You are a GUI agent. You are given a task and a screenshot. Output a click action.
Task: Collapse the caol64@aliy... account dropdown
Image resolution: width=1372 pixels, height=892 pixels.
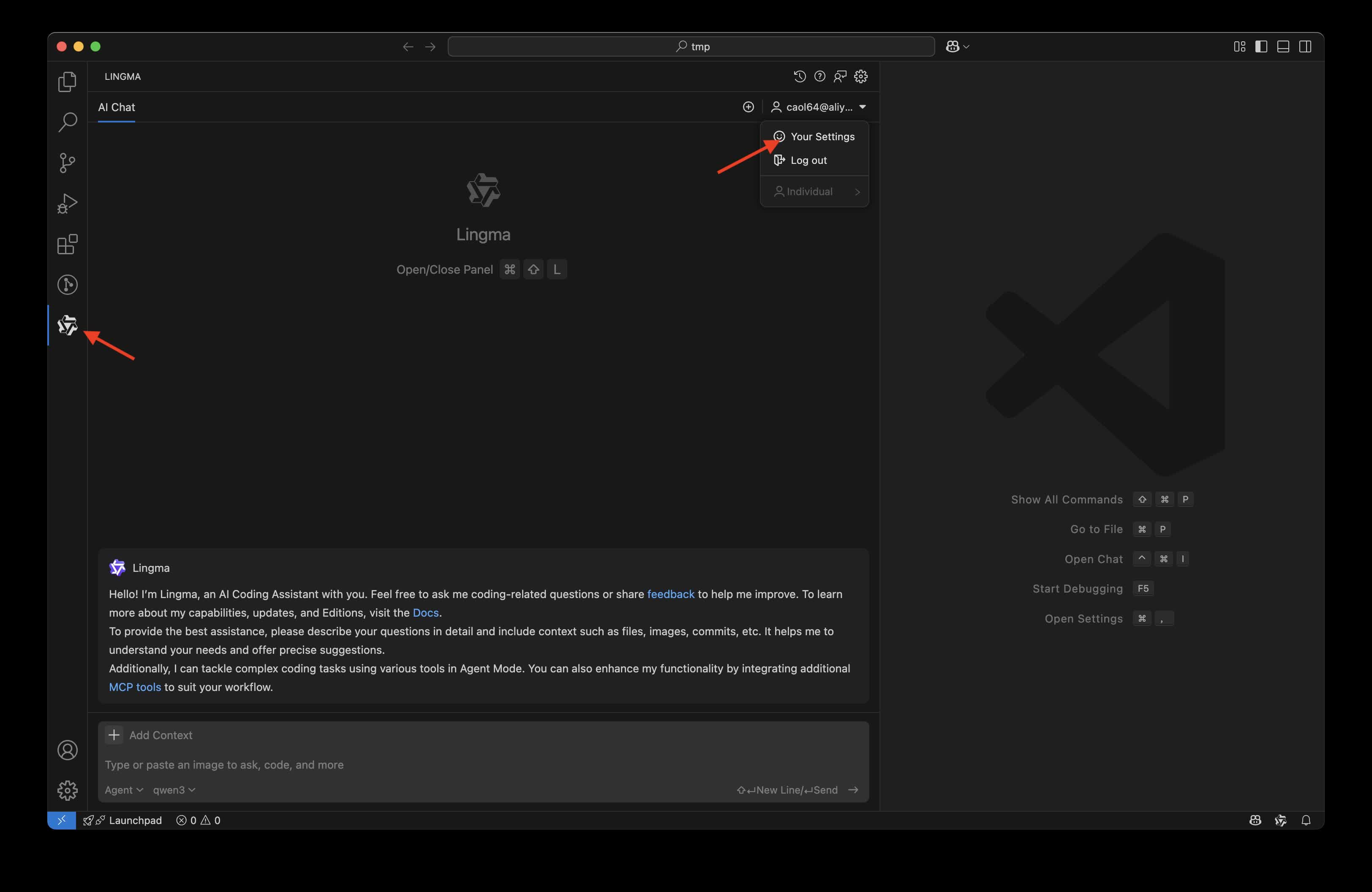point(819,106)
